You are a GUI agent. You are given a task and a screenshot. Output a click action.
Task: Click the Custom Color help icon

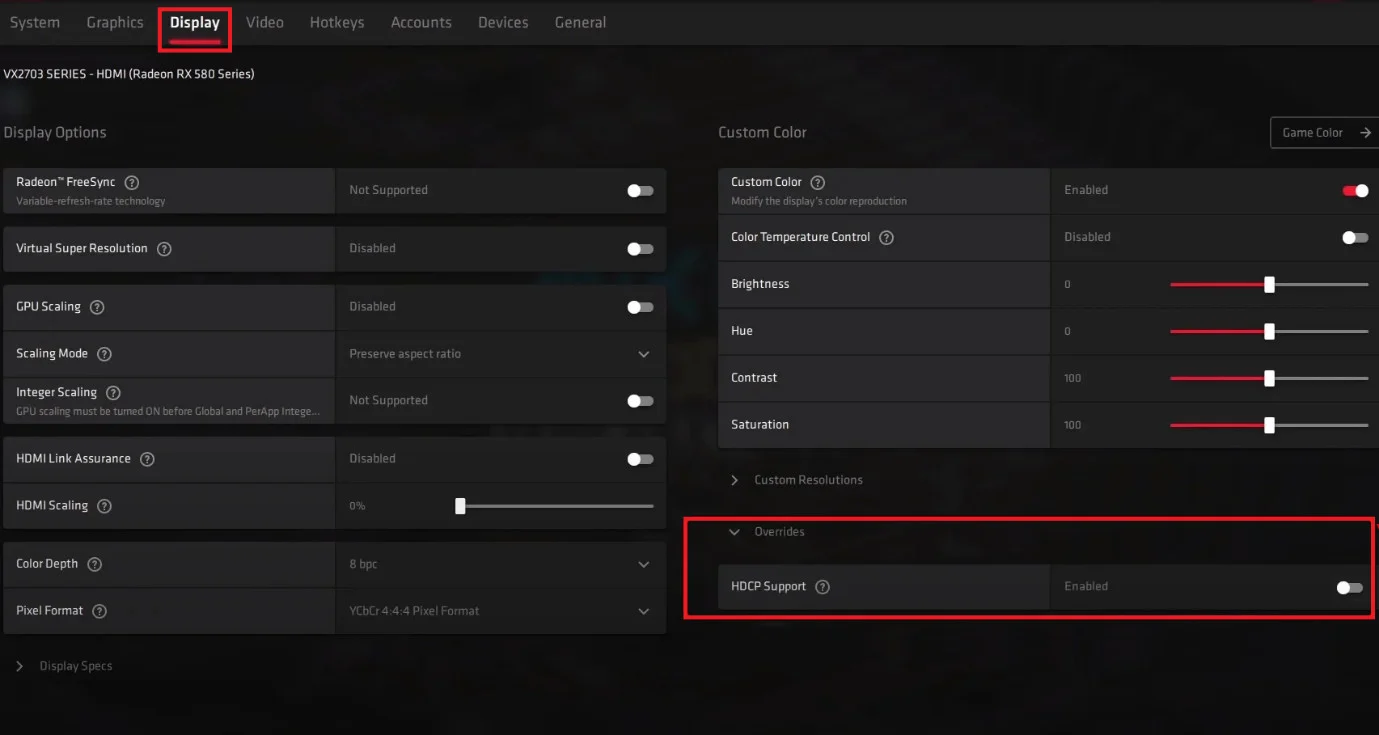817,183
